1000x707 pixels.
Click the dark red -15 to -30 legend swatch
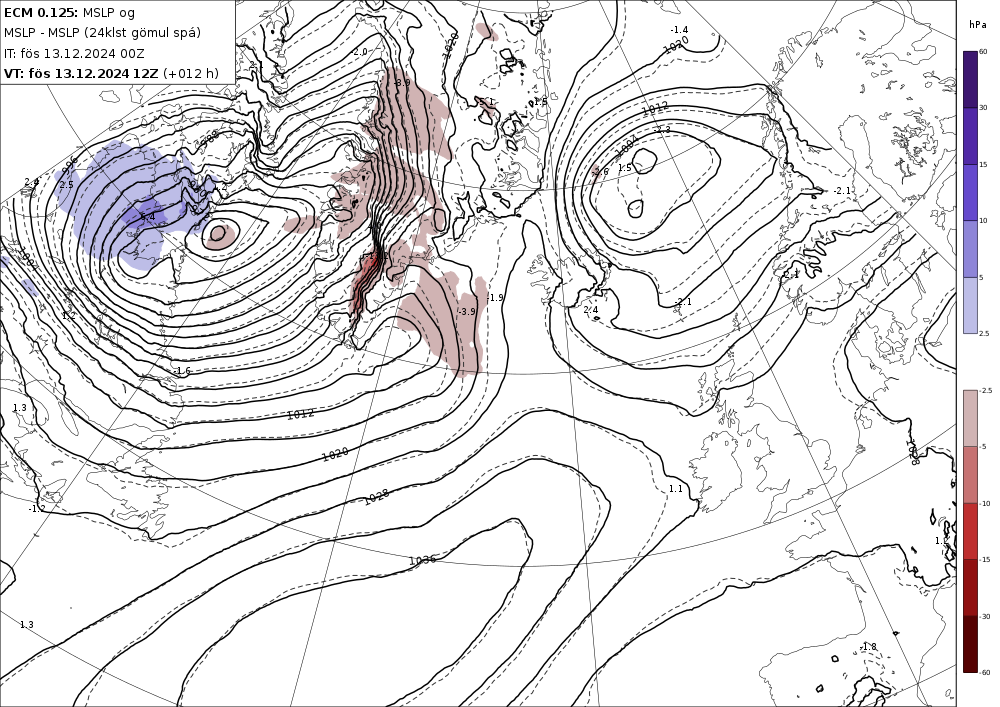(x=970, y=587)
